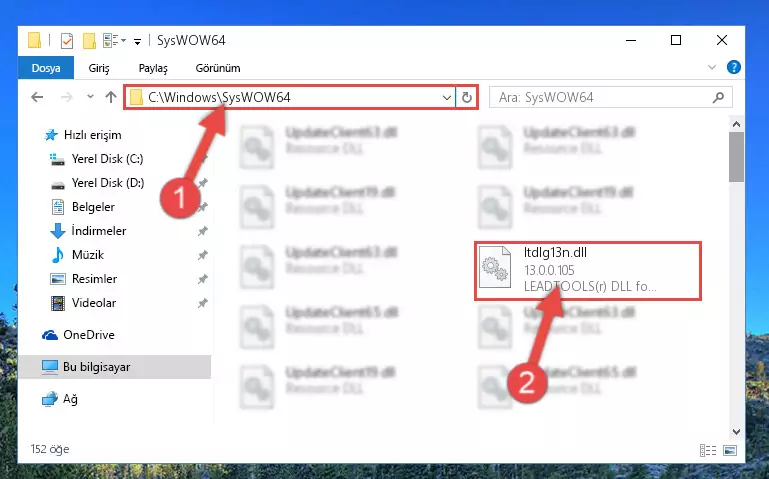Switch to large thumbnails view
The height and width of the screenshot is (479, 769).
730,450
